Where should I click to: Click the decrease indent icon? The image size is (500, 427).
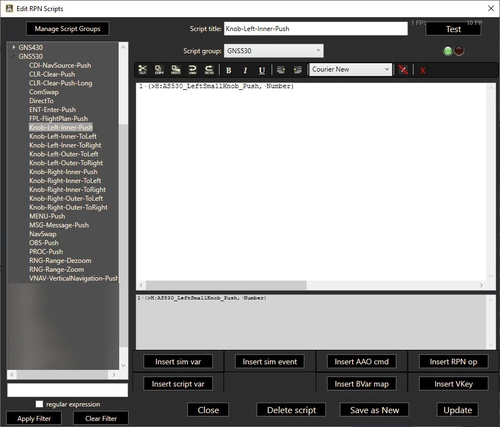pos(298,70)
